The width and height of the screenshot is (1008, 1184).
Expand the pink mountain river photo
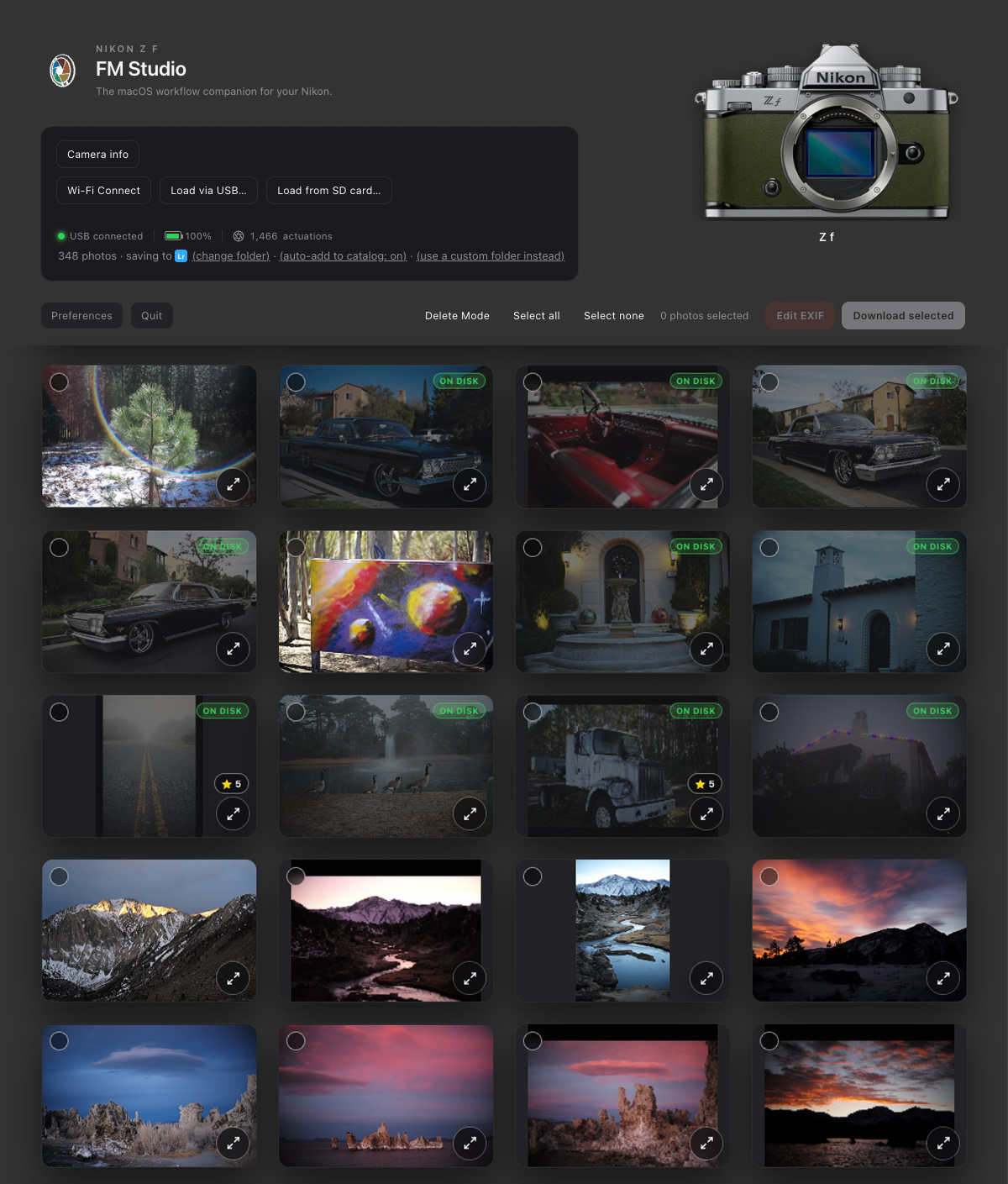[x=470, y=978]
